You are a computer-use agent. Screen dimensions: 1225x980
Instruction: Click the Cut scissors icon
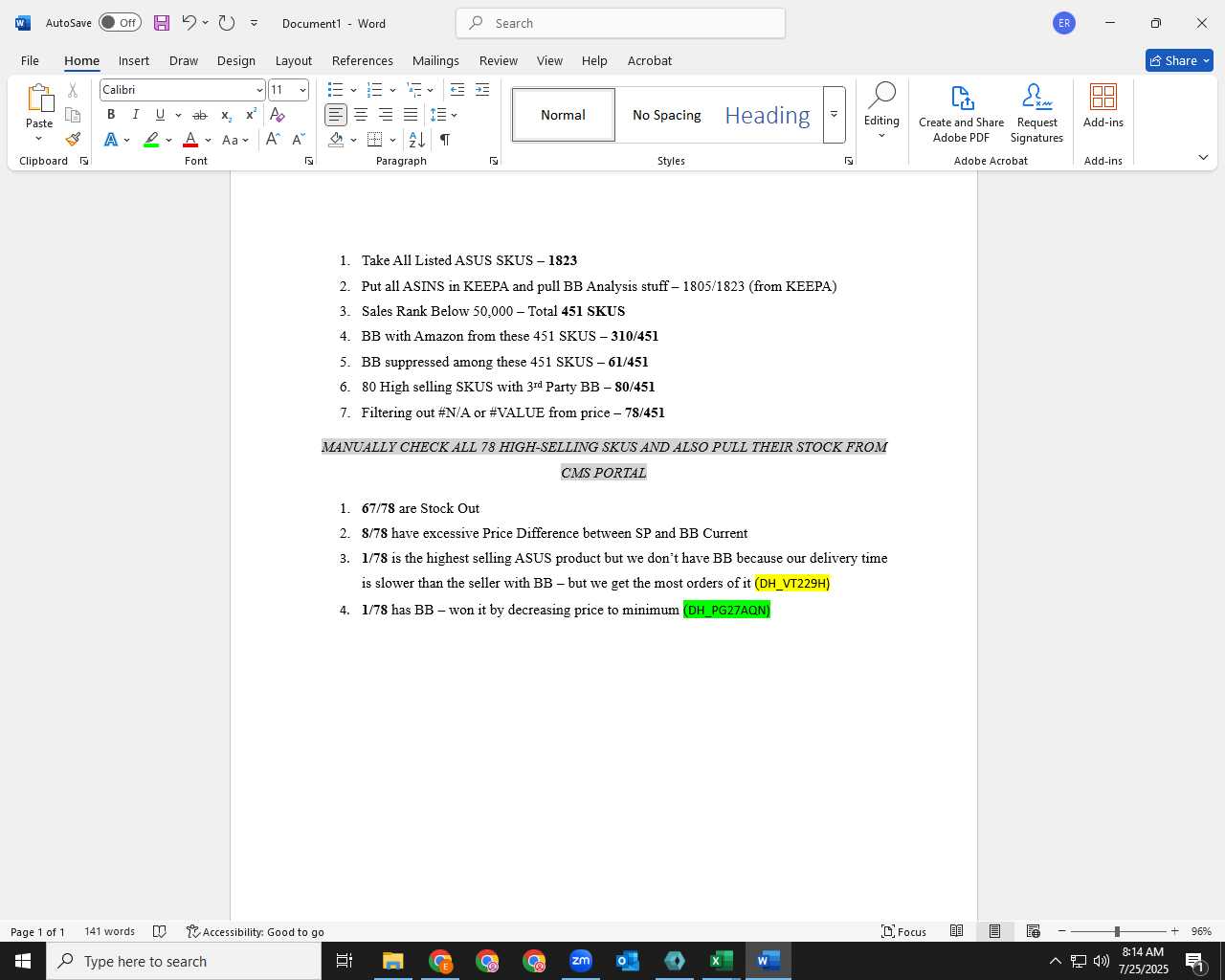point(73,90)
